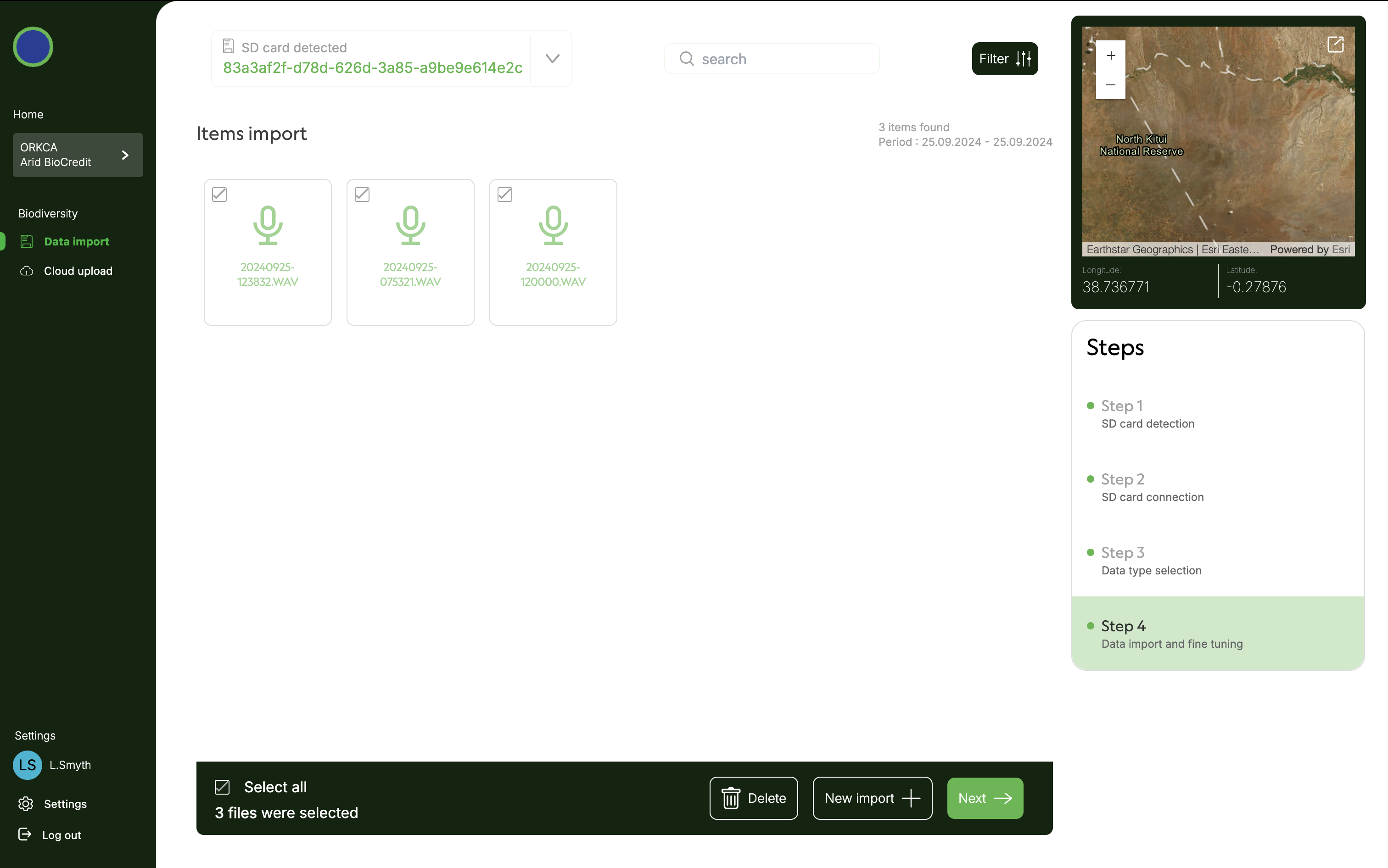Screen dimensions: 1388x868
Task: Go to the Home menu item
Action: (28, 114)
